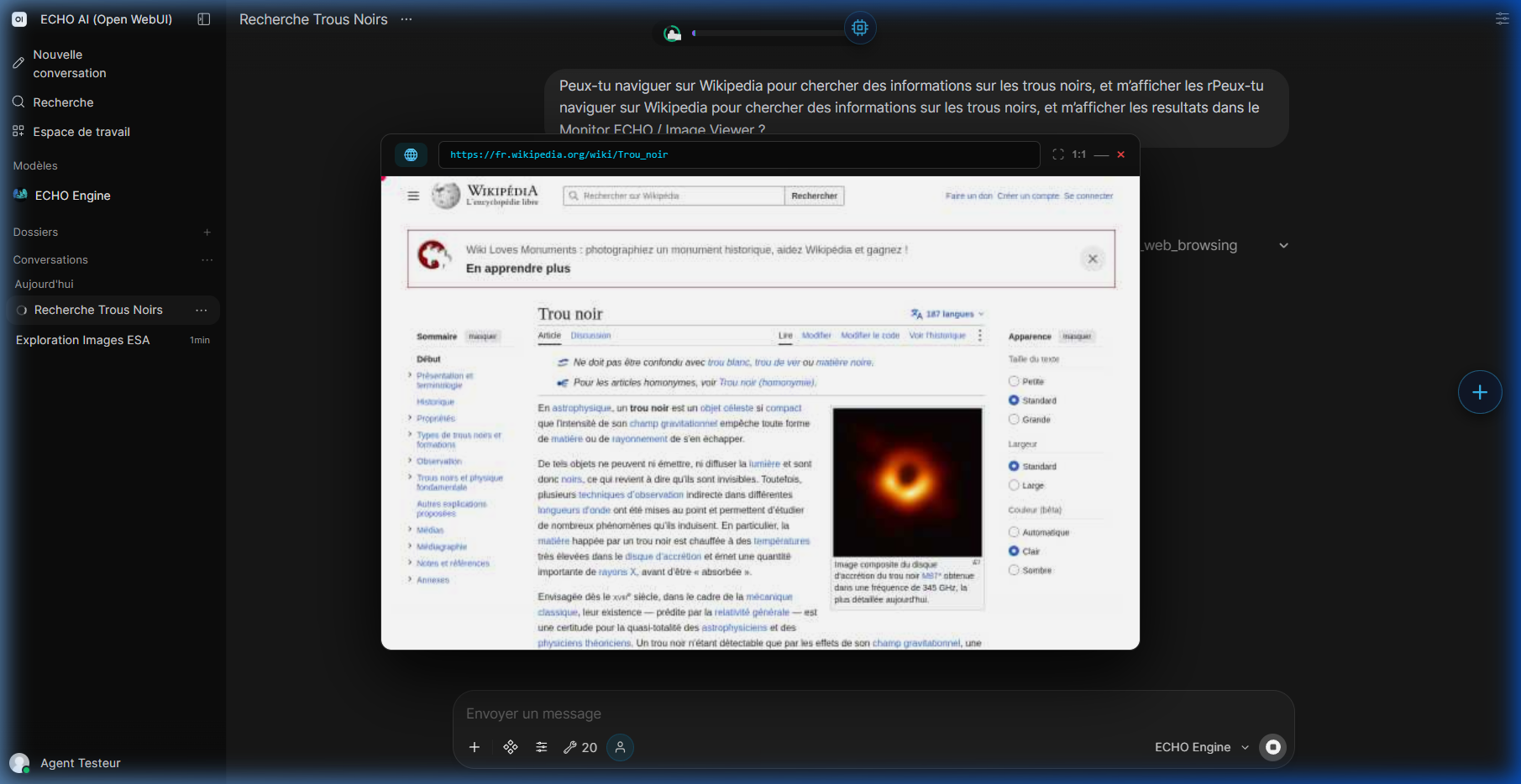Open the Modifier le code tab

pyautogui.click(x=870, y=336)
